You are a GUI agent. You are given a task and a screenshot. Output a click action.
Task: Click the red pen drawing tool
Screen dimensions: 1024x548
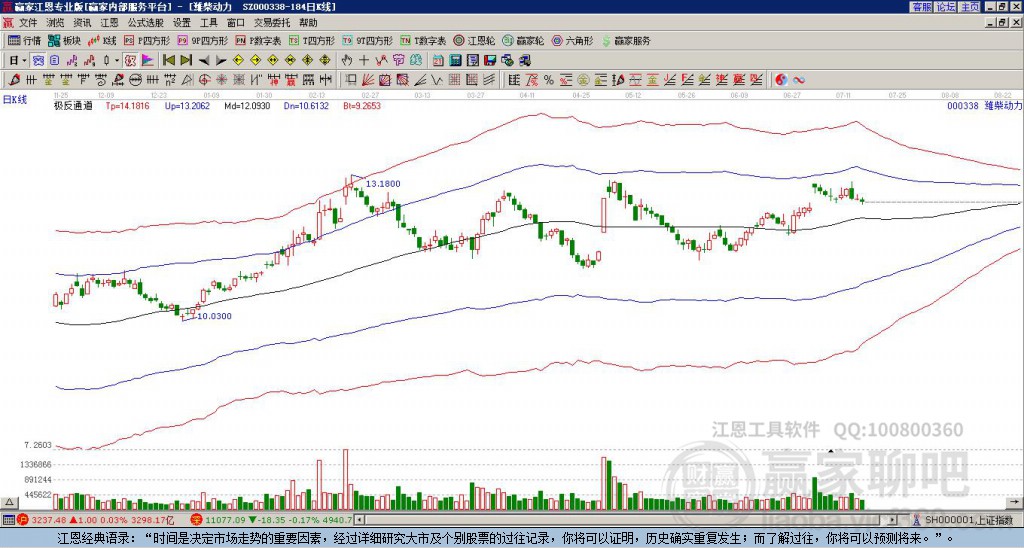tap(14, 80)
